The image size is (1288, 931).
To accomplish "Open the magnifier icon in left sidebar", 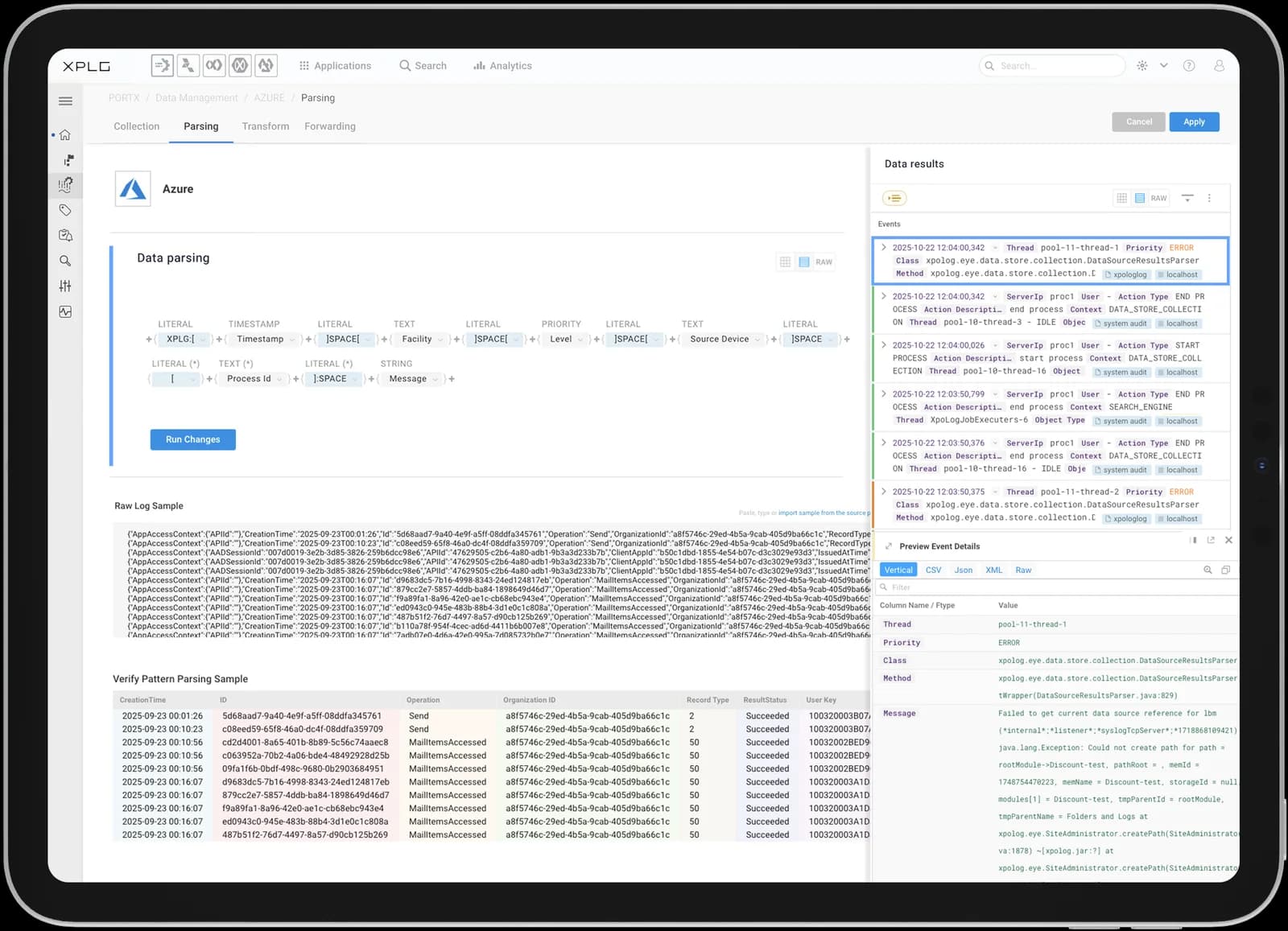I will [65, 261].
